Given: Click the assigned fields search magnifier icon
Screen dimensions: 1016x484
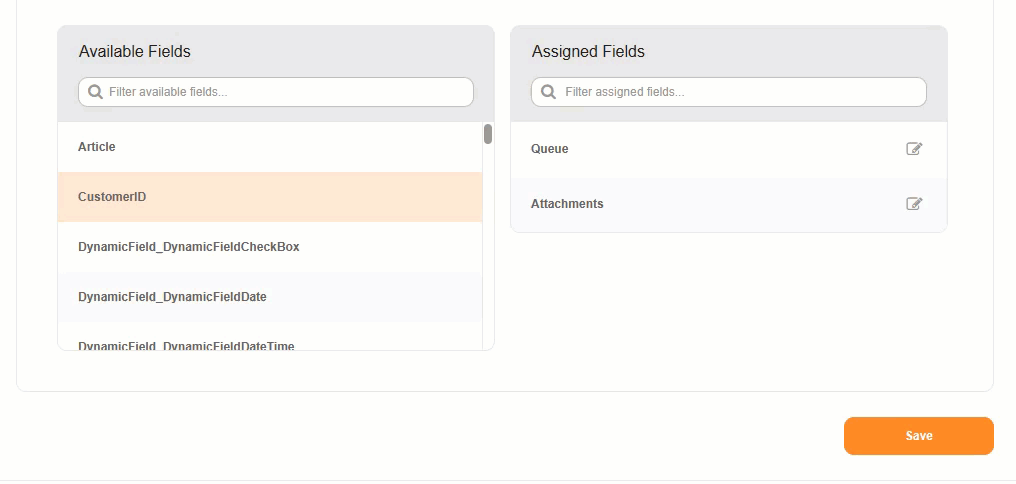Looking at the screenshot, I should [x=549, y=92].
